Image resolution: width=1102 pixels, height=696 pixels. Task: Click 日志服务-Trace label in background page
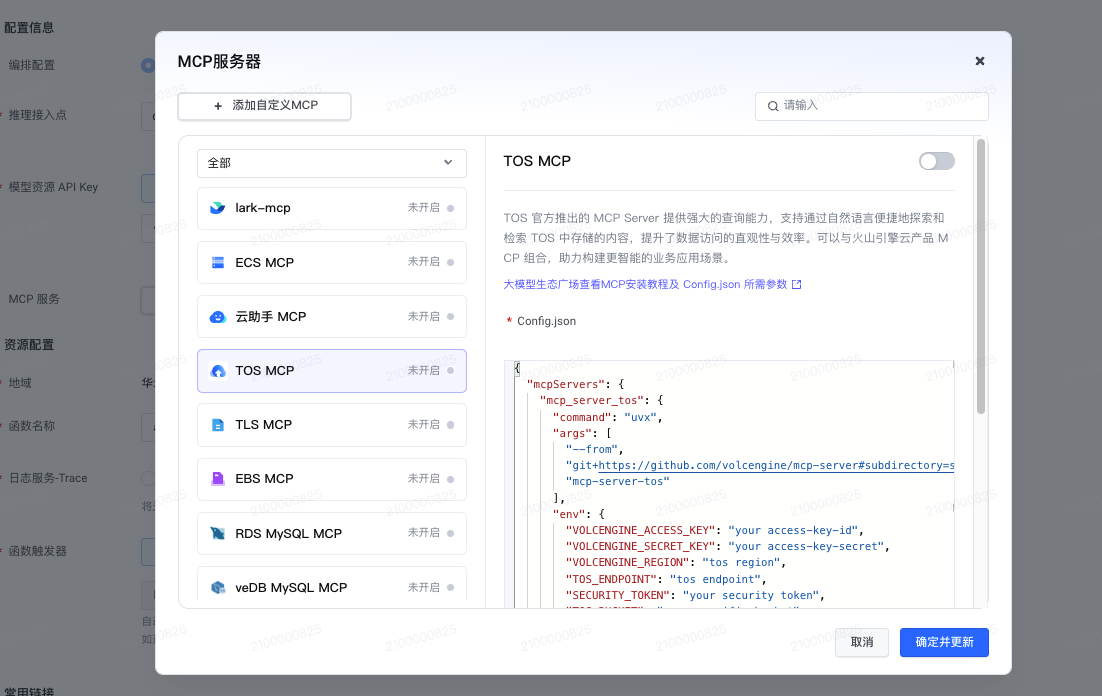coord(48,479)
